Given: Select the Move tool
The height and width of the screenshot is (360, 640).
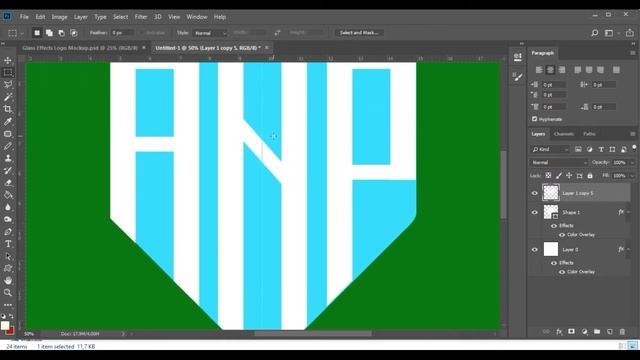Looking at the screenshot, I should [8, 60].
